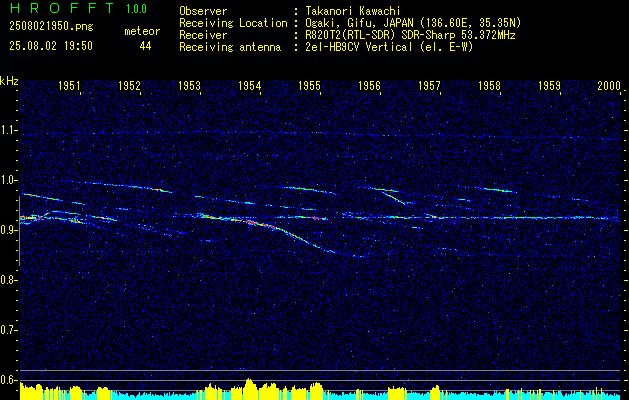
Task: Click the 1956 time axis marker
Action: [x=369, y=85]
